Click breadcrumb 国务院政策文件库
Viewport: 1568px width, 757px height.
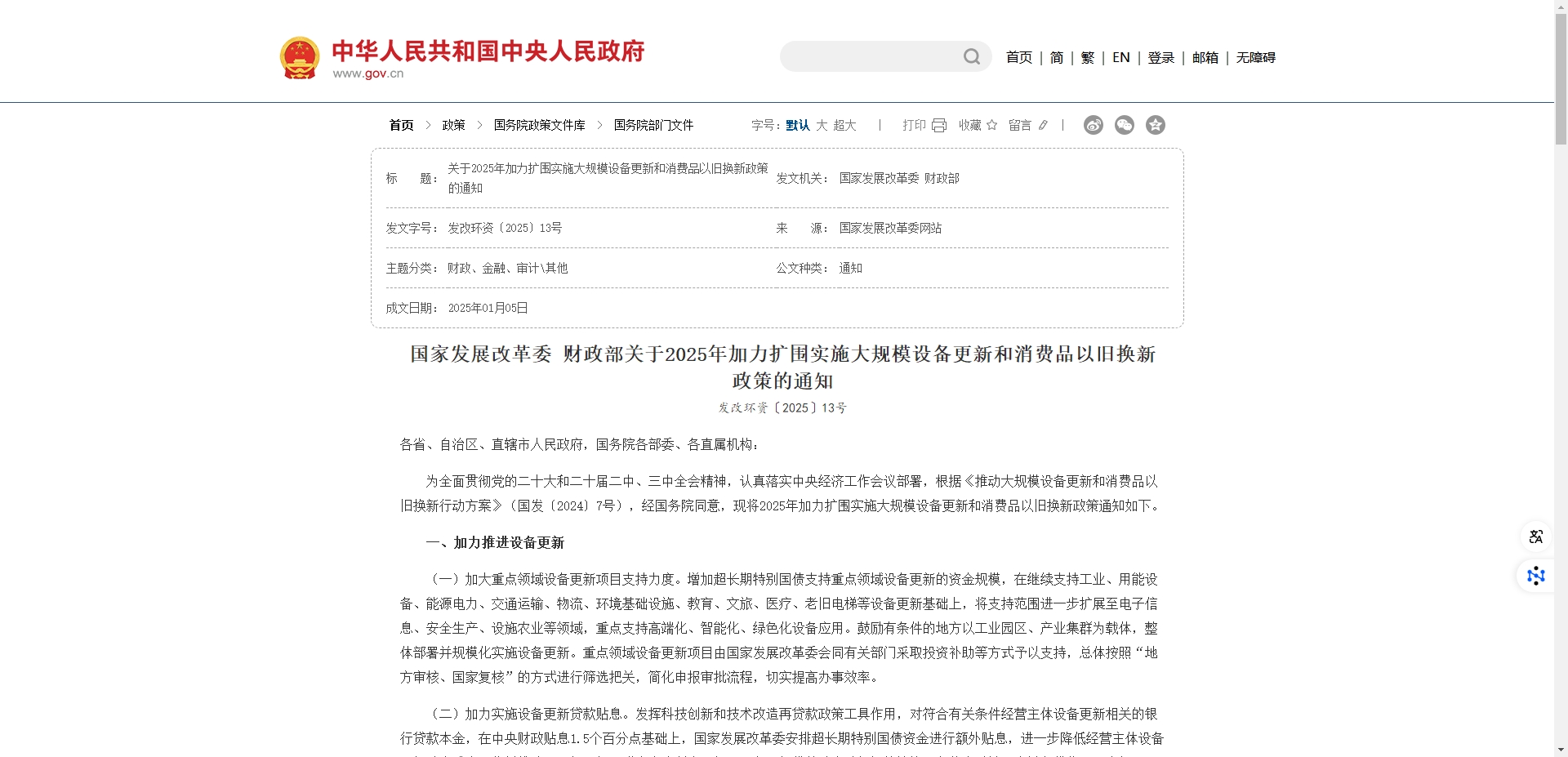[x=540, y=125]
